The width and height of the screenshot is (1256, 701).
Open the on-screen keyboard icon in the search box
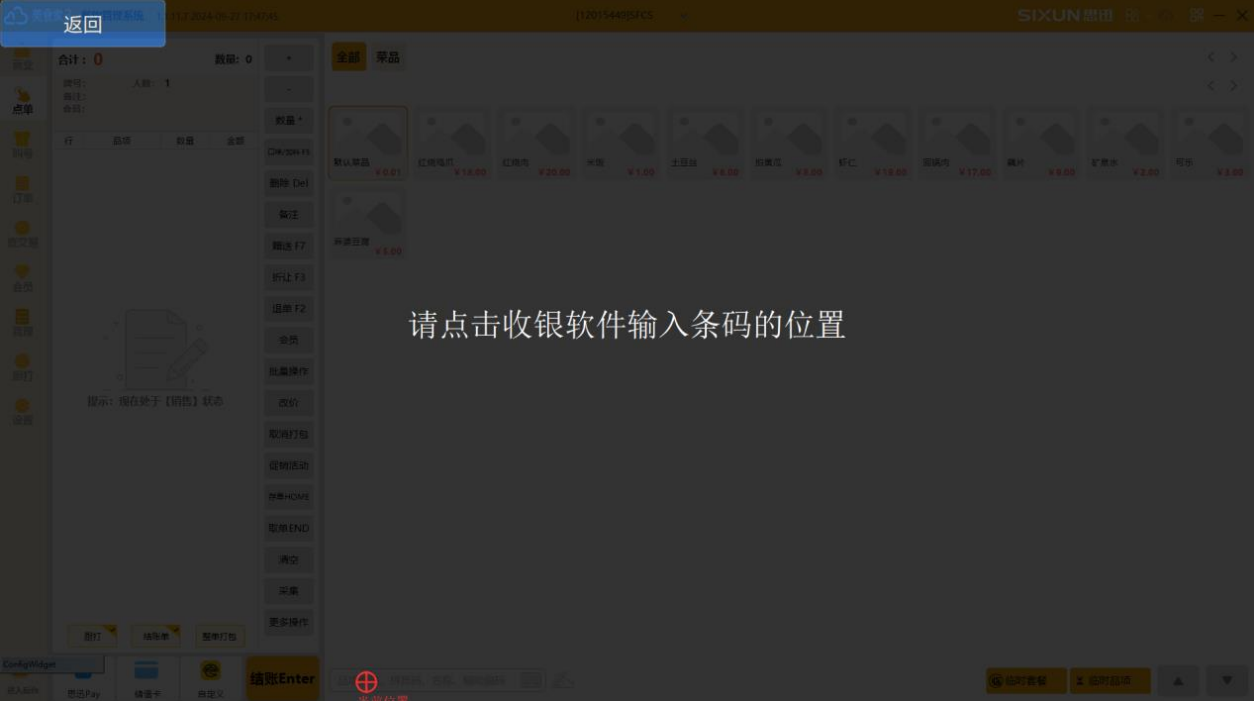[x=530, y=680]
